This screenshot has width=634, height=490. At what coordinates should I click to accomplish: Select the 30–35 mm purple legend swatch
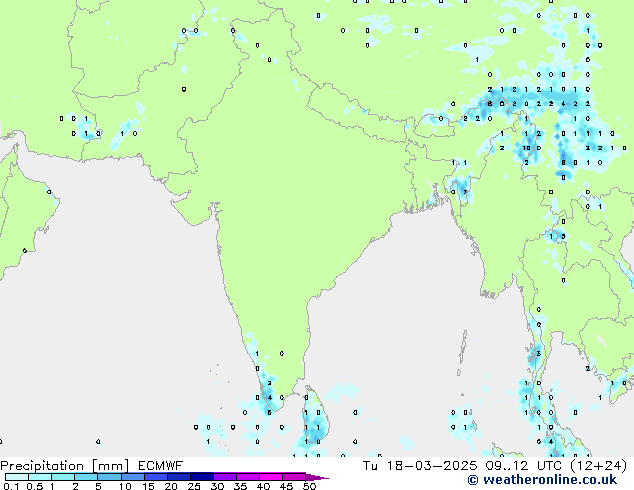[225, 477]
